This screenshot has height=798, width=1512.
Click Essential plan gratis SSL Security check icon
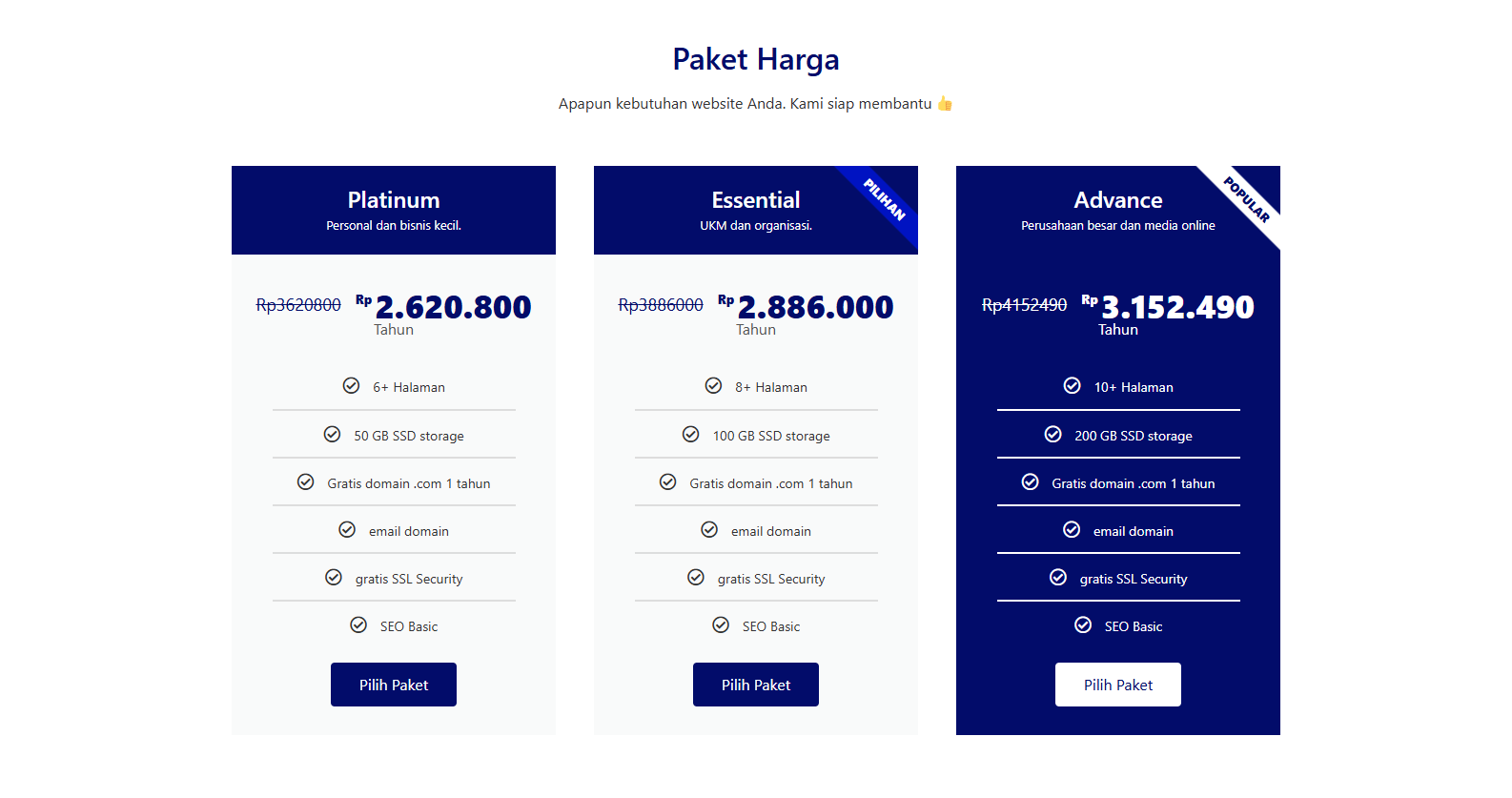(x=696, y=578)
